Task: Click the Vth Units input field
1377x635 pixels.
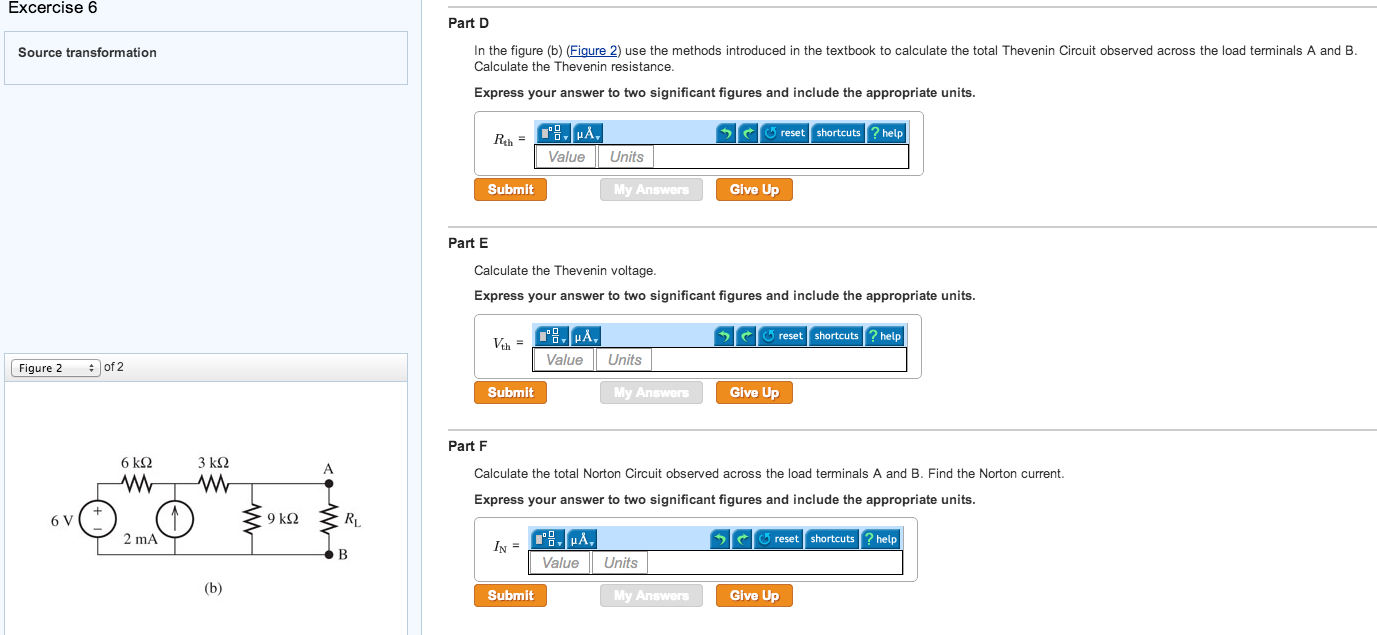Action: (x=625, y=360)
